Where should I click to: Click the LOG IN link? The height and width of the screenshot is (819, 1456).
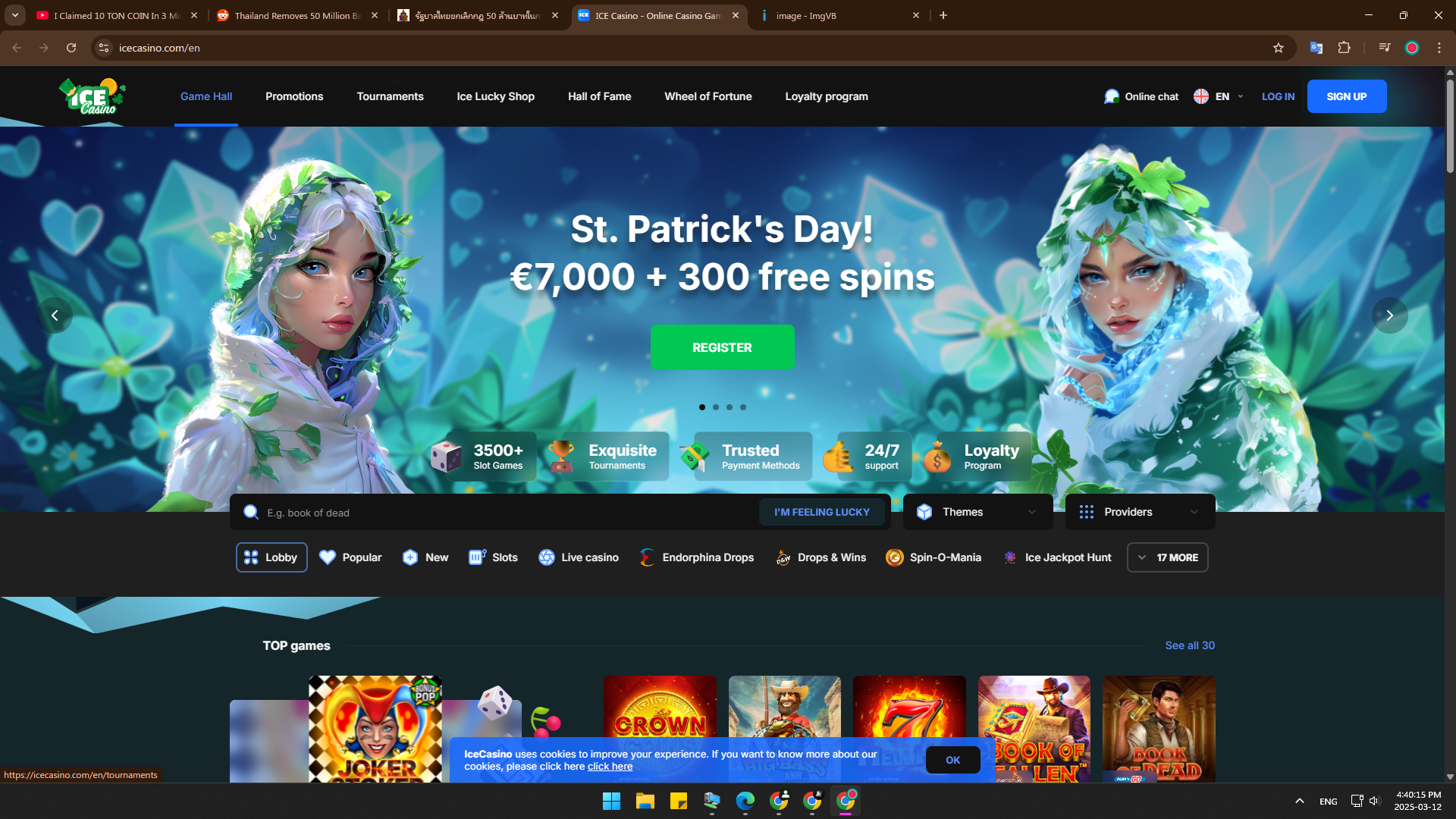point(1279,96)
